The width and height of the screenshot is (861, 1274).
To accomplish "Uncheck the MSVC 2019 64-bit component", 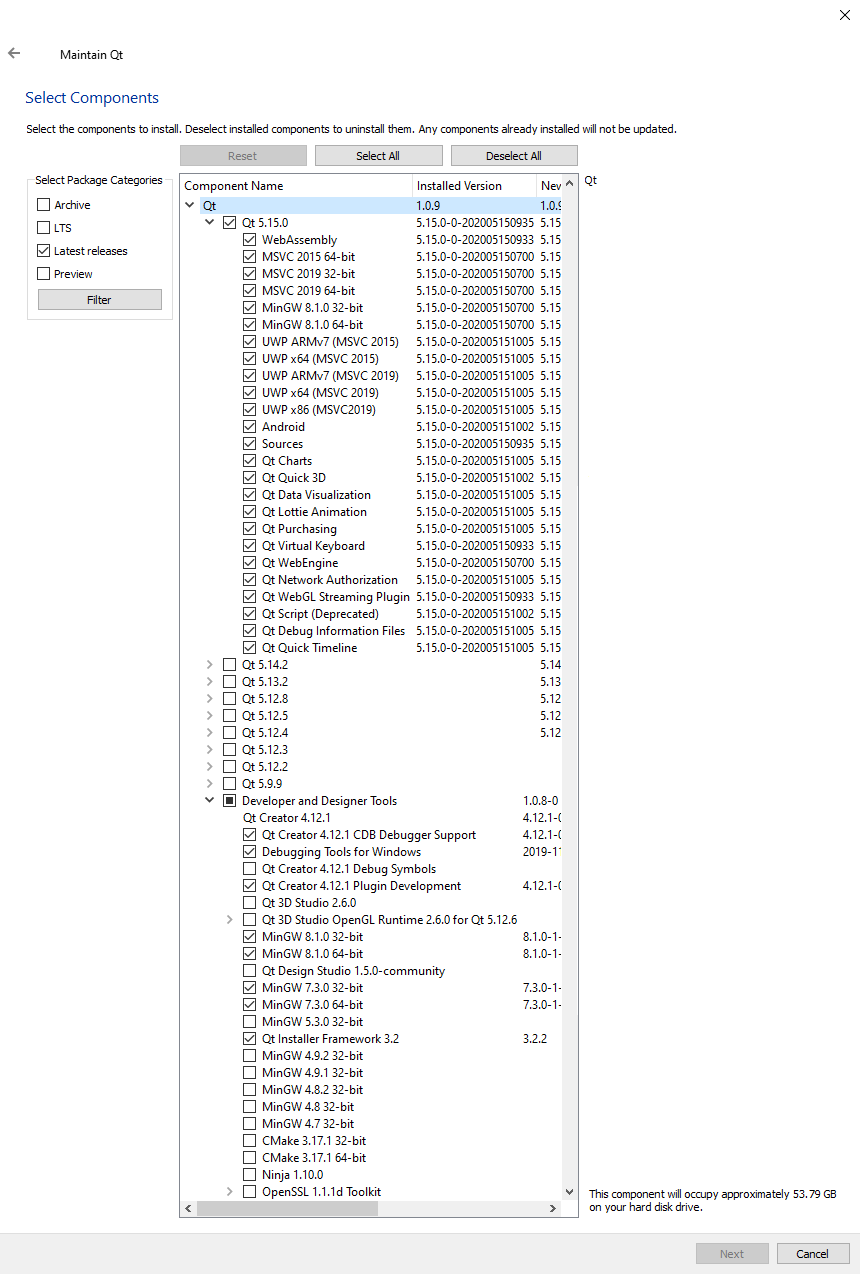I will pos(250,291).
